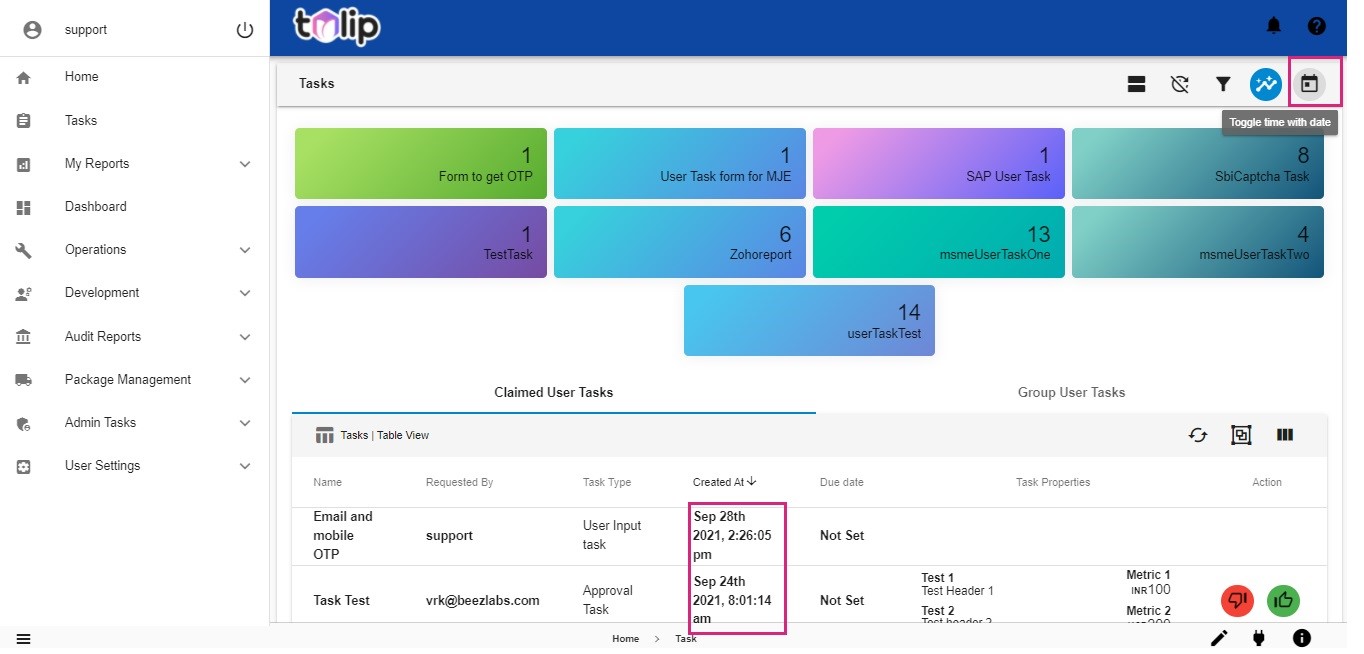Open the SAP User Task card
1364x654 pixels.
[x=938, y=163]
